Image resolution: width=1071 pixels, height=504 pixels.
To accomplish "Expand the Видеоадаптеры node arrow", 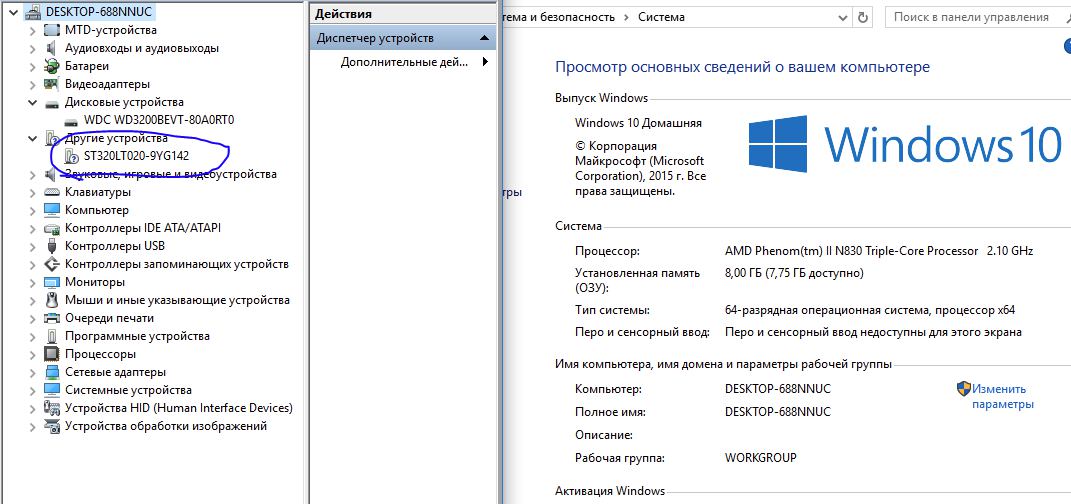I will [x=33, y=84].
